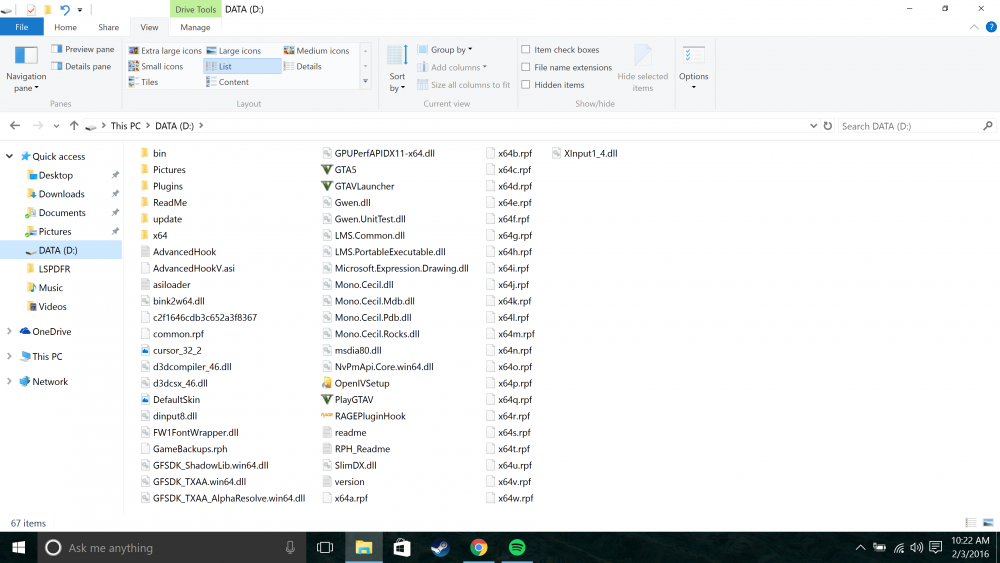Open the Add columns dropdown

coord(453,67)
